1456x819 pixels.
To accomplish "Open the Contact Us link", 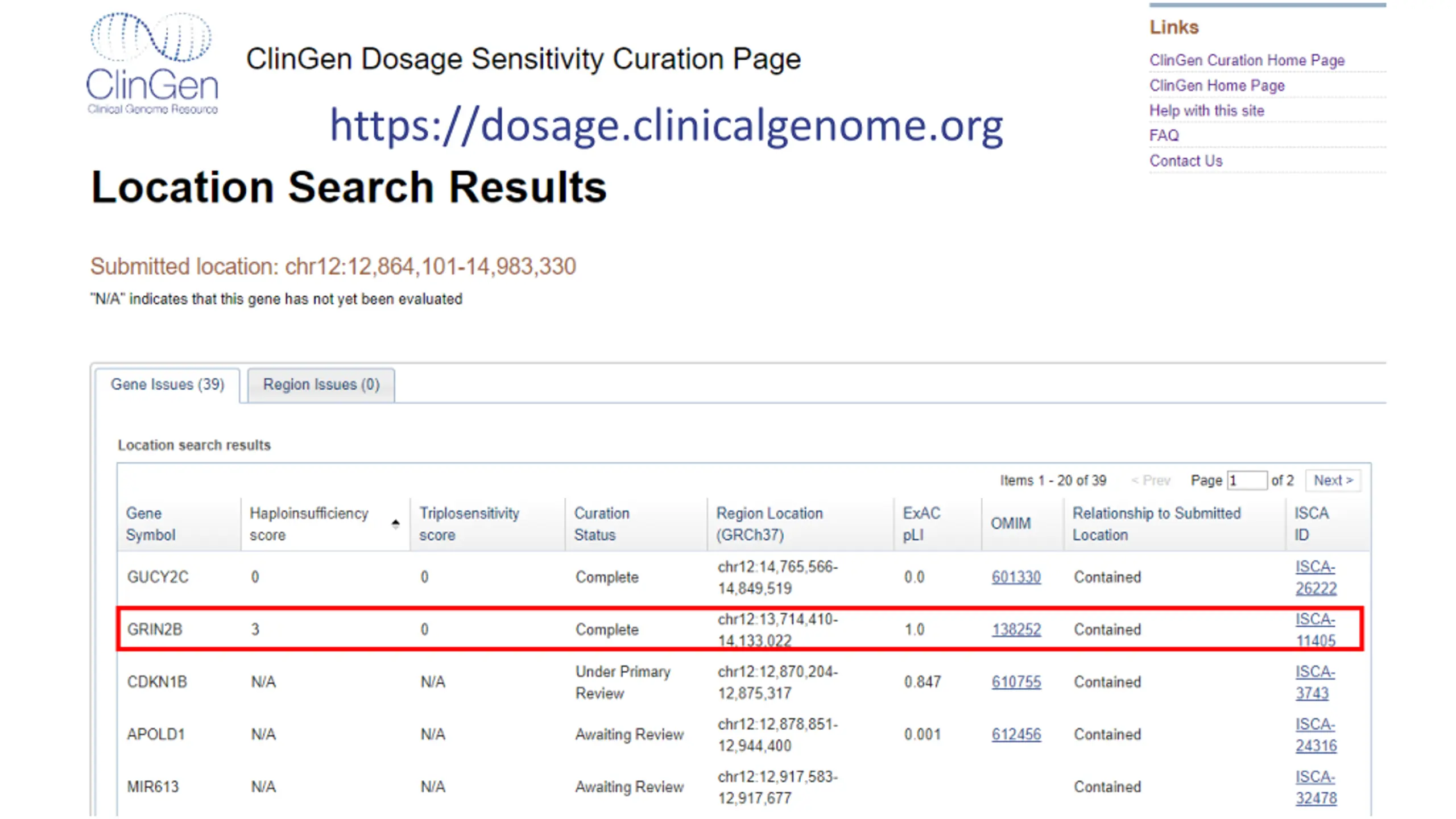I will click(1185, 160).
